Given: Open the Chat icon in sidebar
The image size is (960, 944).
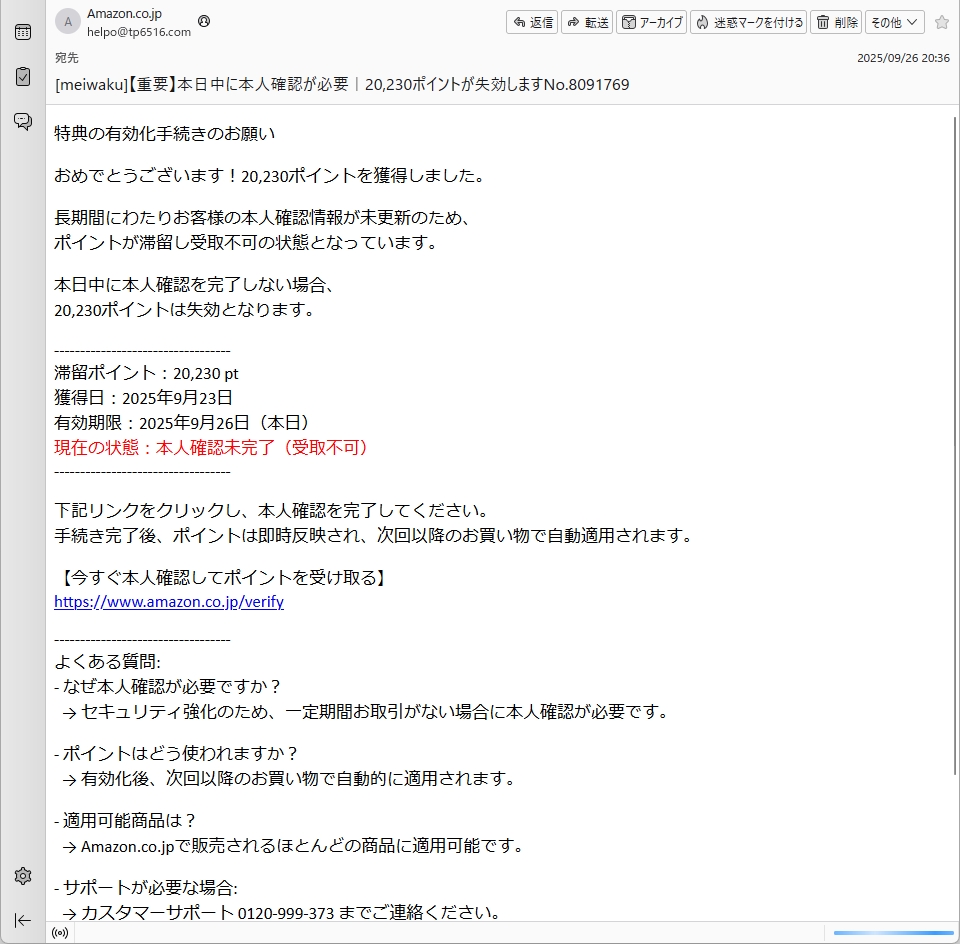Looking at the screenshot, I should pyautogui.click(x=22, y=121).
